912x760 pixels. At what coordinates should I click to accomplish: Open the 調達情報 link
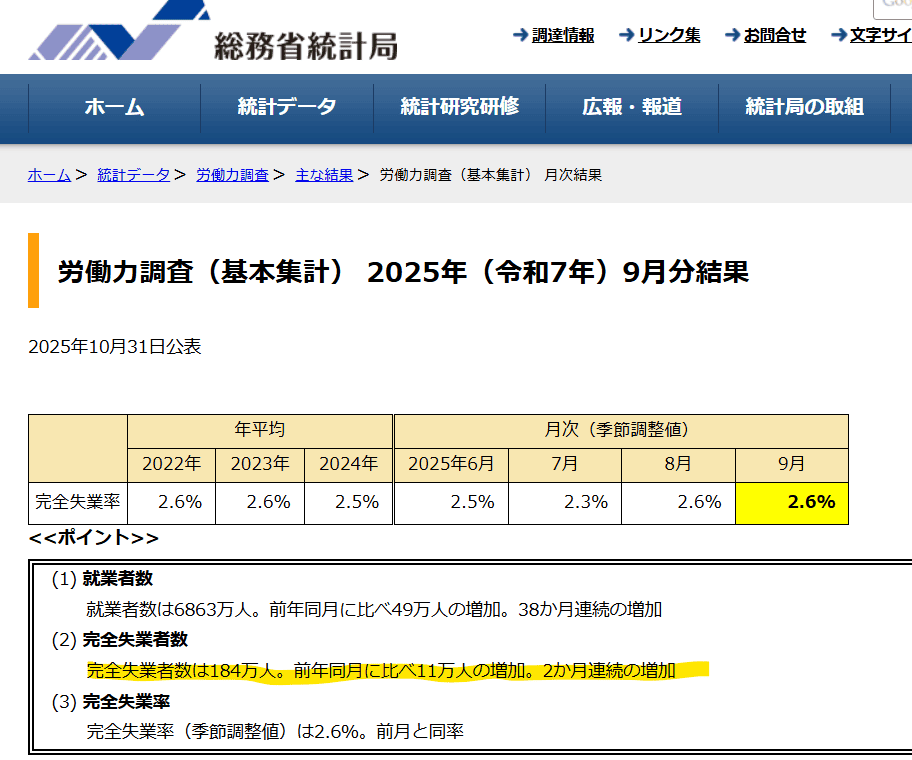[563, 35]
